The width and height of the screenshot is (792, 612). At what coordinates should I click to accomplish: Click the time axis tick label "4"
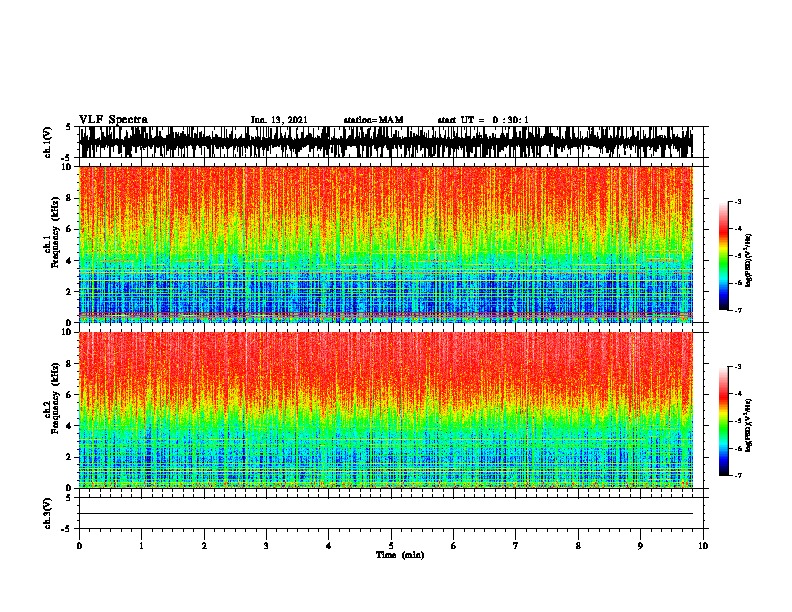tap(329, 546)
